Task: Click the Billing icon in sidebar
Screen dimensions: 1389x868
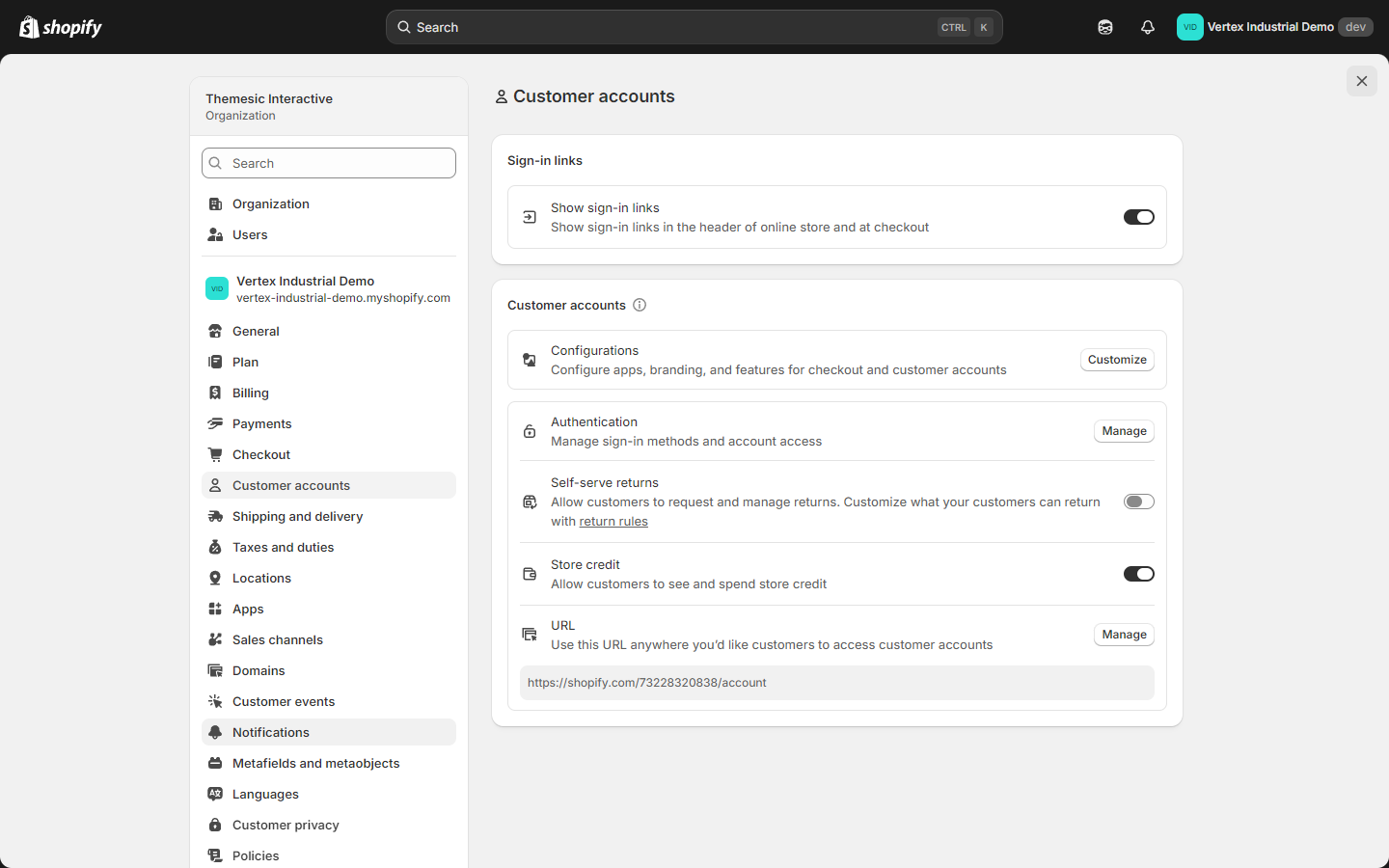Action: point(215,393)
